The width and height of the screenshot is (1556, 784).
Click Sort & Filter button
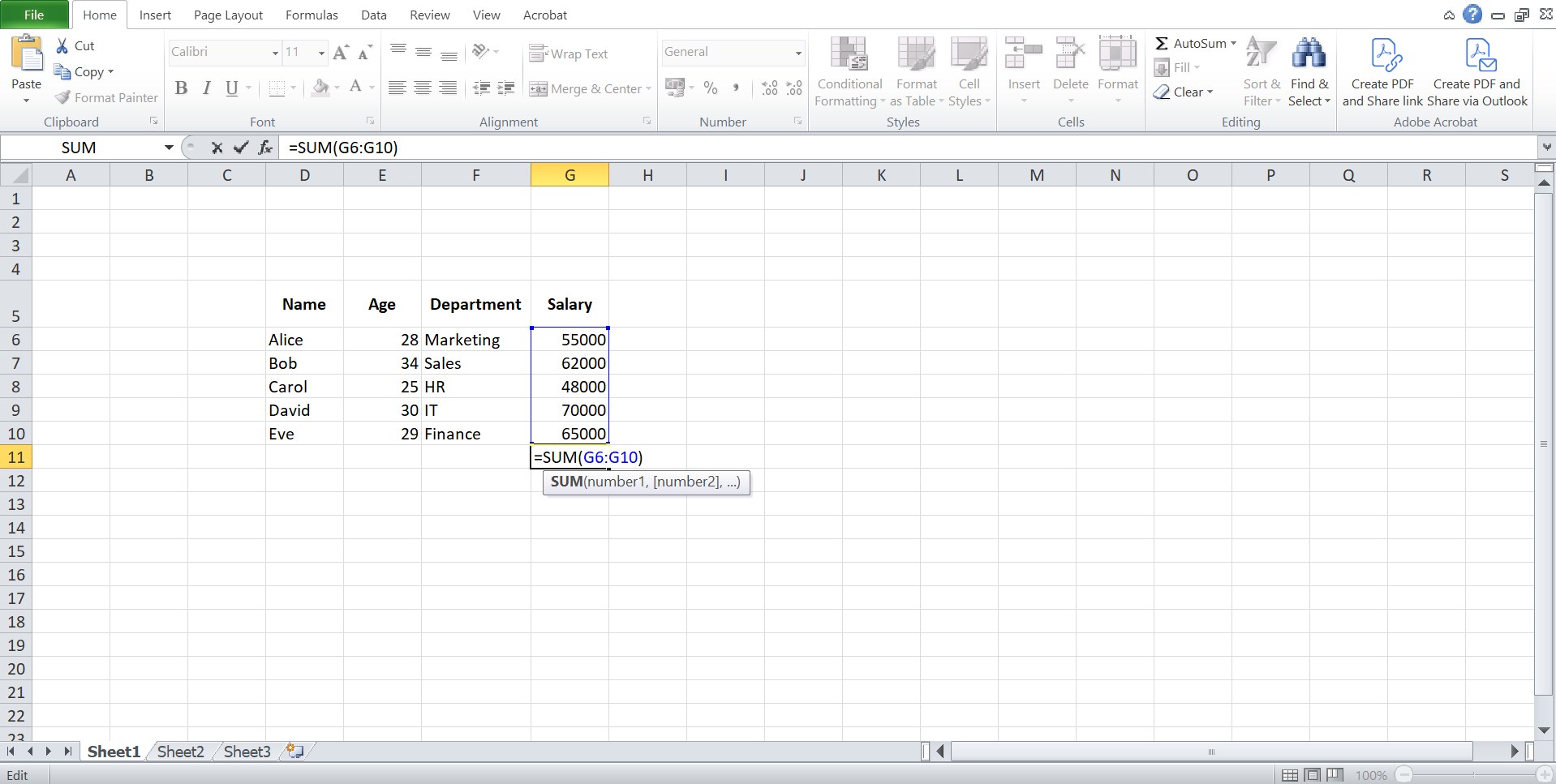[x=1262, y=72]
